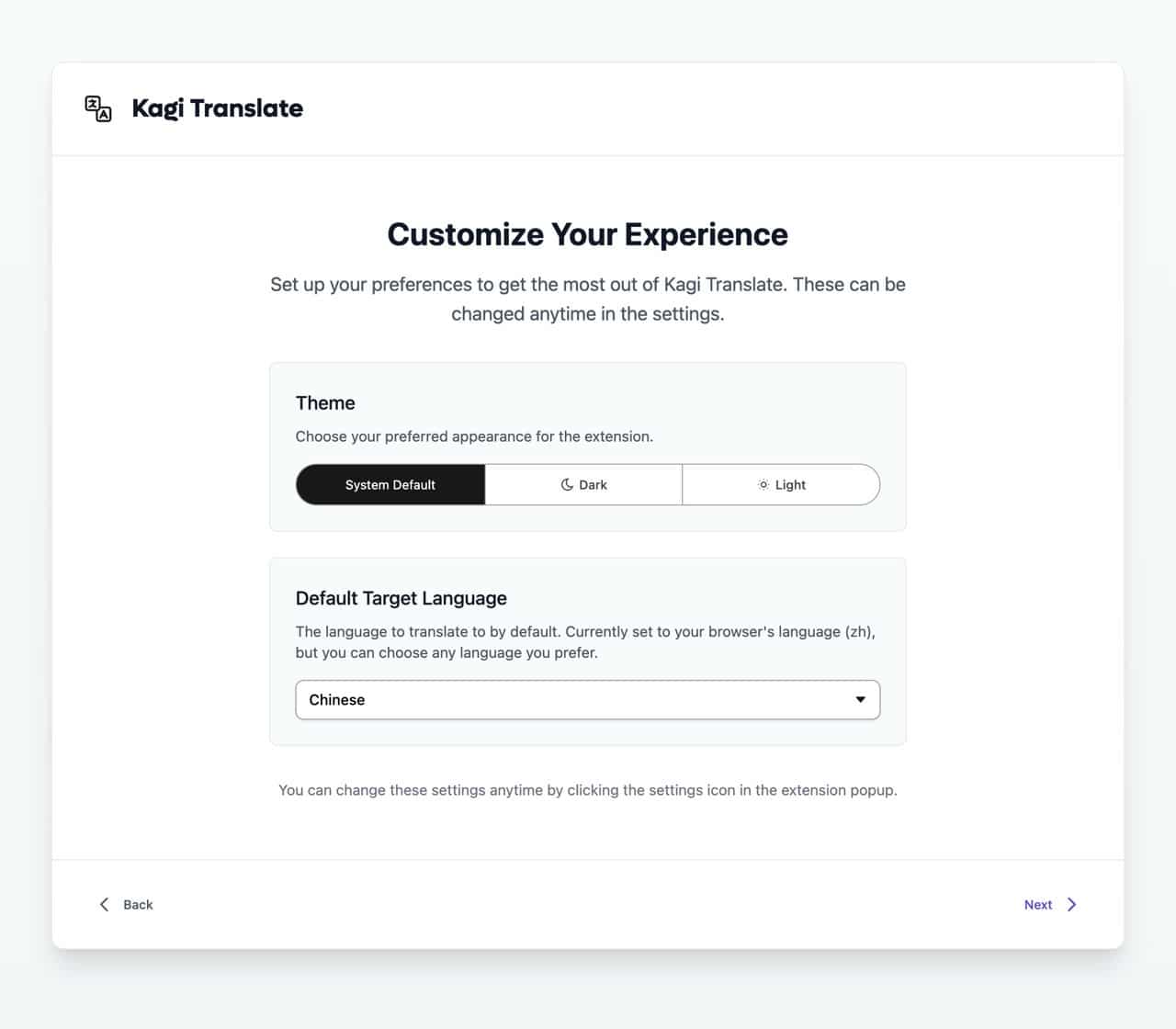Choose the Light theme label

pos(790,485)
